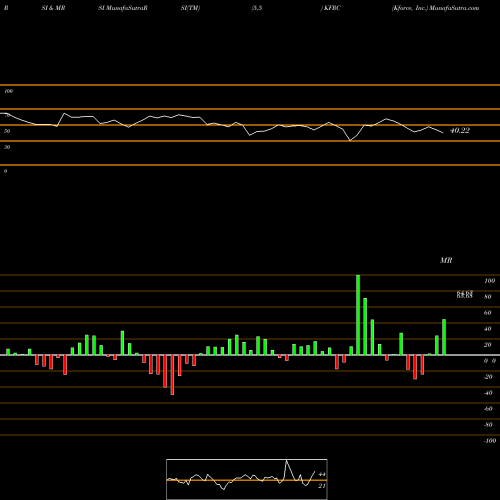Click the RSI line's lowest dip point
The height and width of the screenshot is (500, 500).
pos(350,141)
